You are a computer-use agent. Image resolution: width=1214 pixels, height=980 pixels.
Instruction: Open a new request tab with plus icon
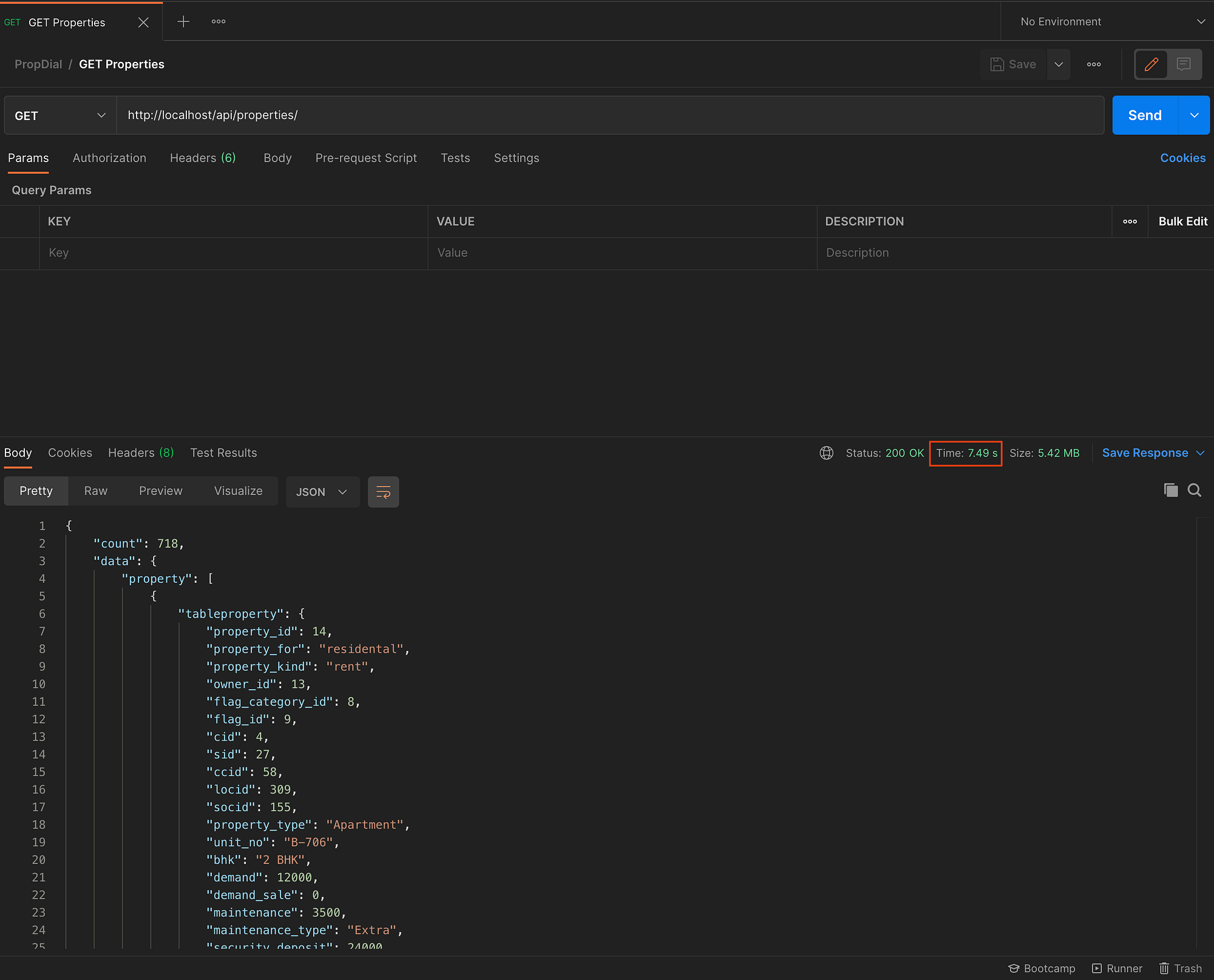(x=183, y=22)
